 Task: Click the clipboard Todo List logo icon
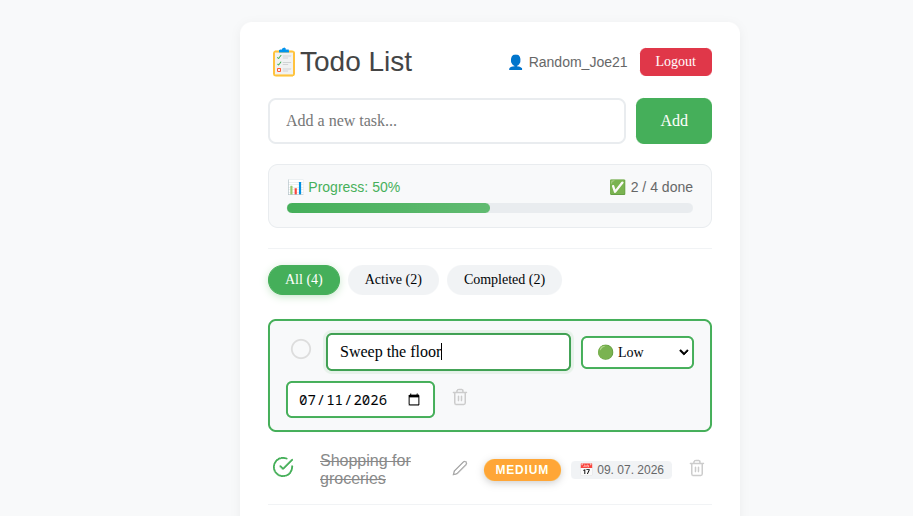pos(284,62)
